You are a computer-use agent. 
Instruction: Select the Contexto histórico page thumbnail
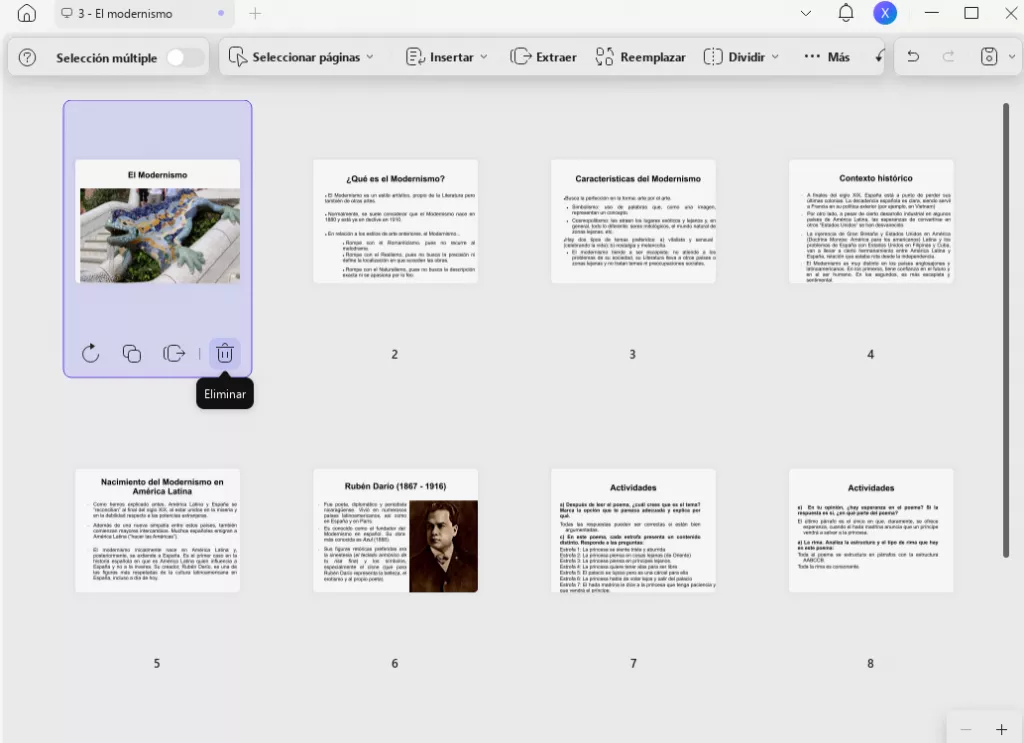pyautogui.click(x=871, y=221)
